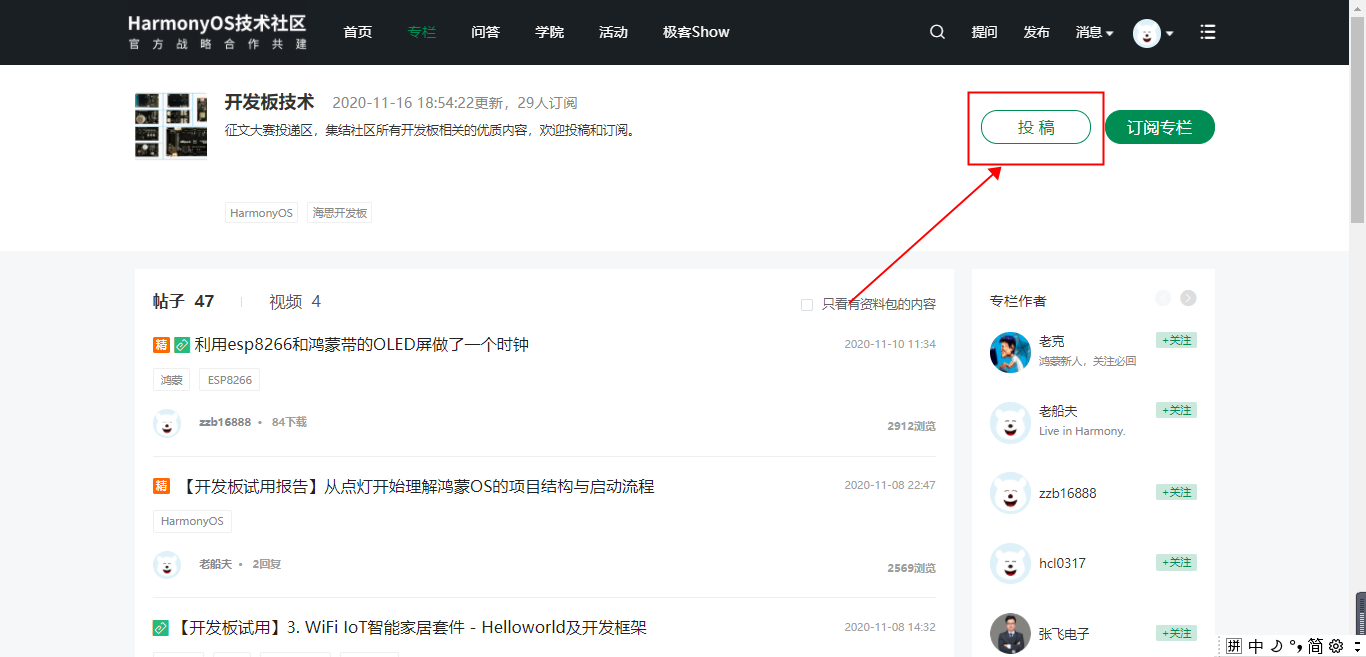
Task: Open 活动 in top navigation
Action: (x=613, y=32)
